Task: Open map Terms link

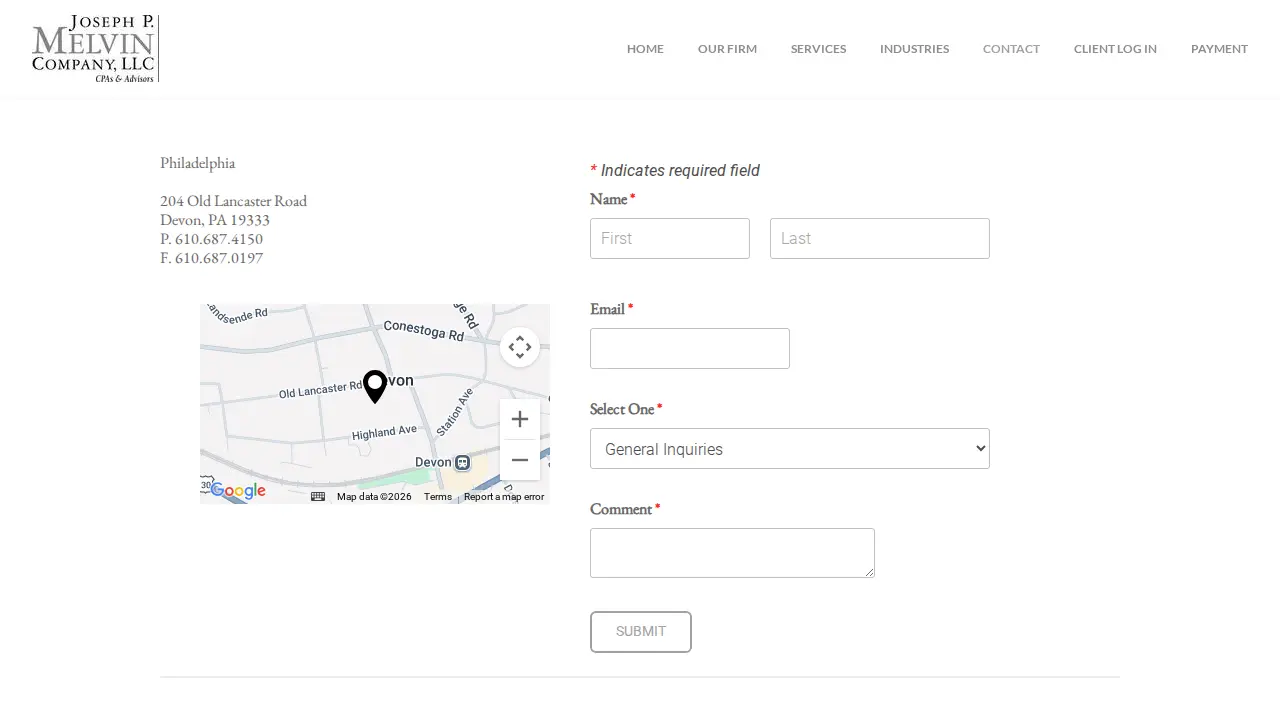Action: (438, 497)
